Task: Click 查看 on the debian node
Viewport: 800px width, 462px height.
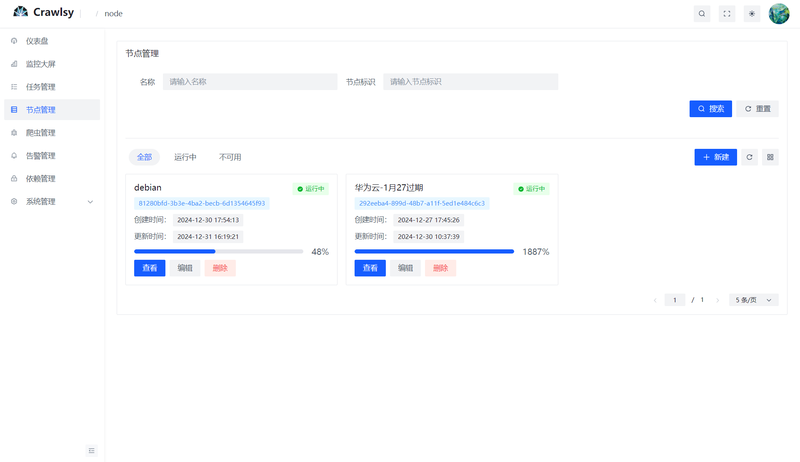Action: tap(149, 268)
